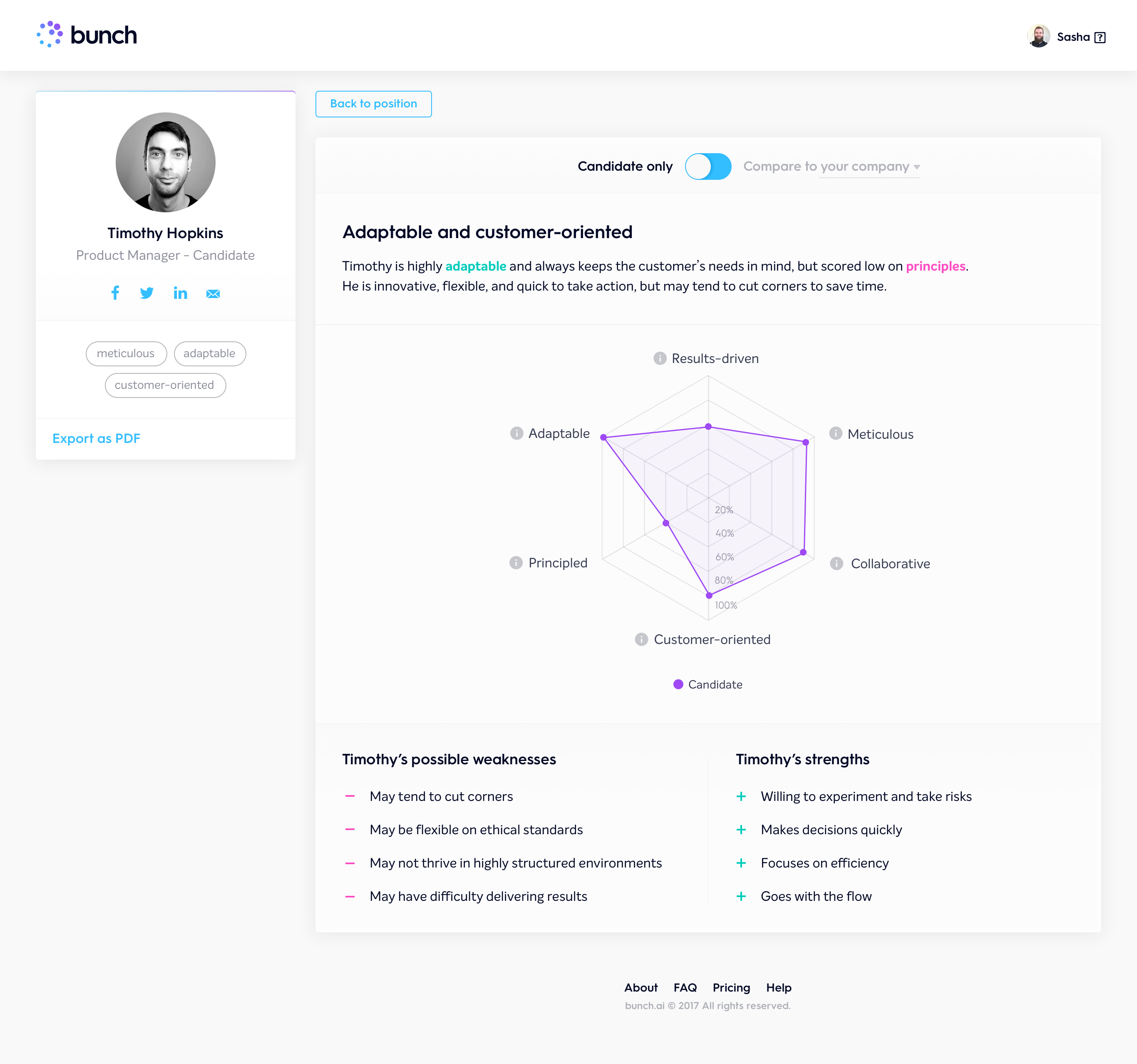Click the info icon beside Principled
This screenshot has width=1137, height=1064.
coord(516,562)
